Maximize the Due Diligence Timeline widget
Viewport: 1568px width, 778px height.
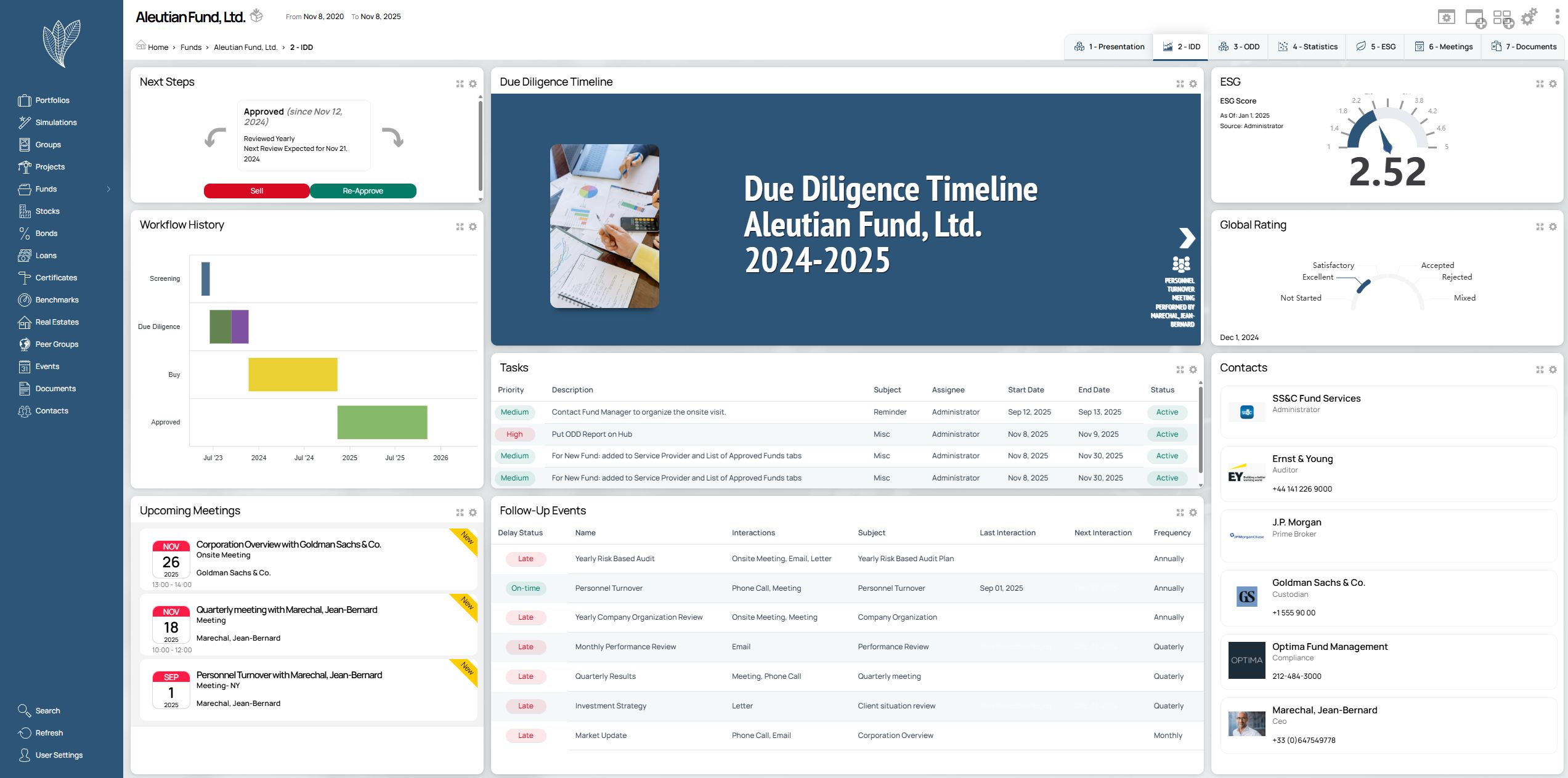tap(1180, 84)
